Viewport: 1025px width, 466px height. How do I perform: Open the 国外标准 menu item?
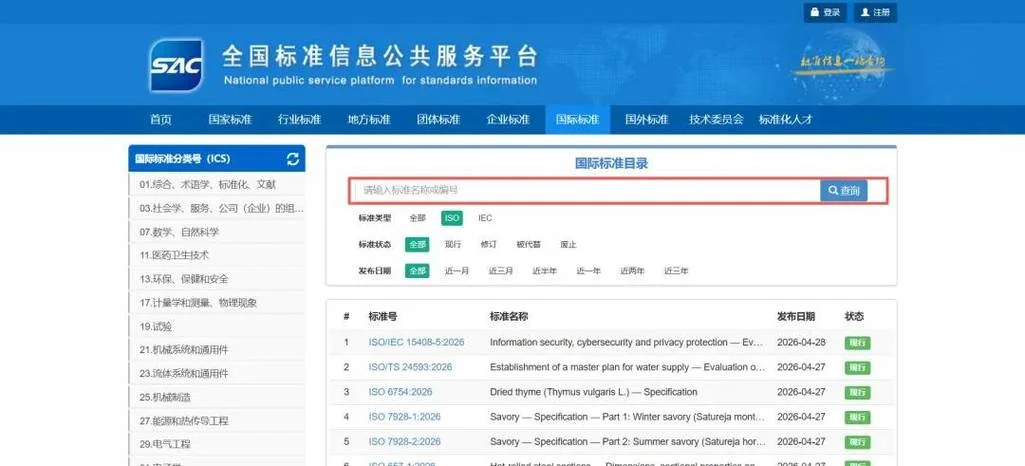[x=647, y=120]
